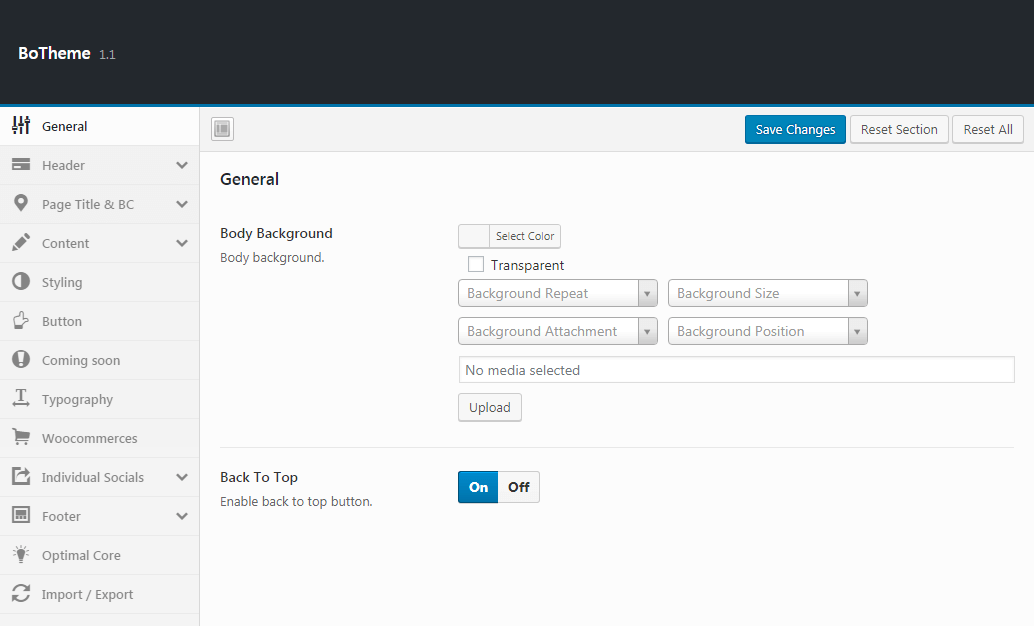Open the Body Background Select Color picker
The height and width of the screenshot is (626, 1034).
click(x=509, y=236)
